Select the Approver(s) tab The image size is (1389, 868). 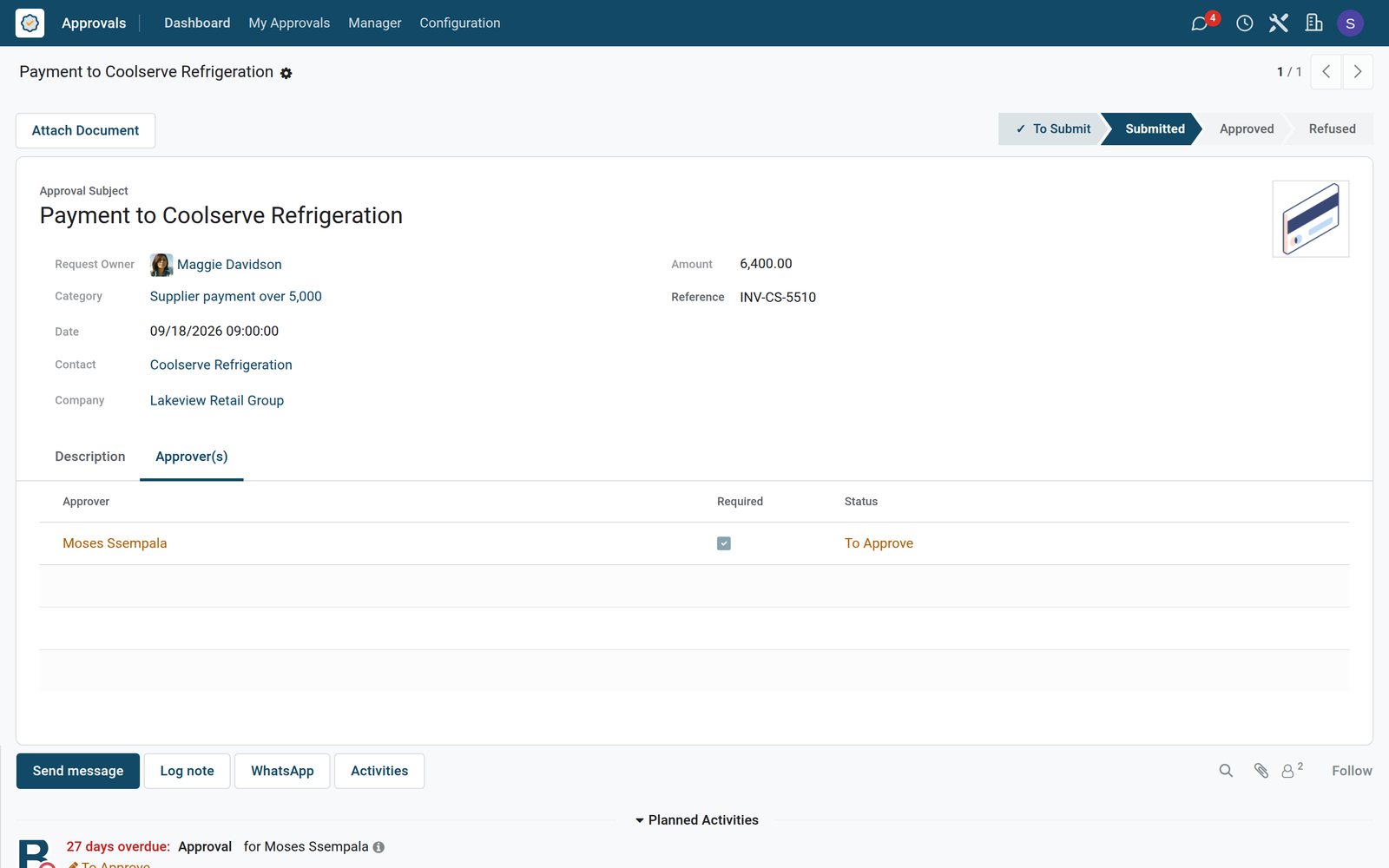[x=192, y=457]
